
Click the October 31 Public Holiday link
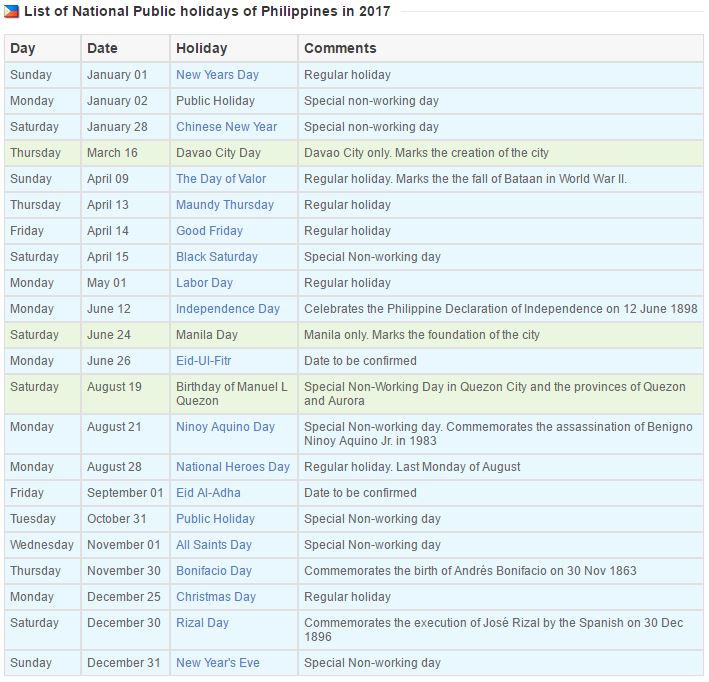(215, 519)
